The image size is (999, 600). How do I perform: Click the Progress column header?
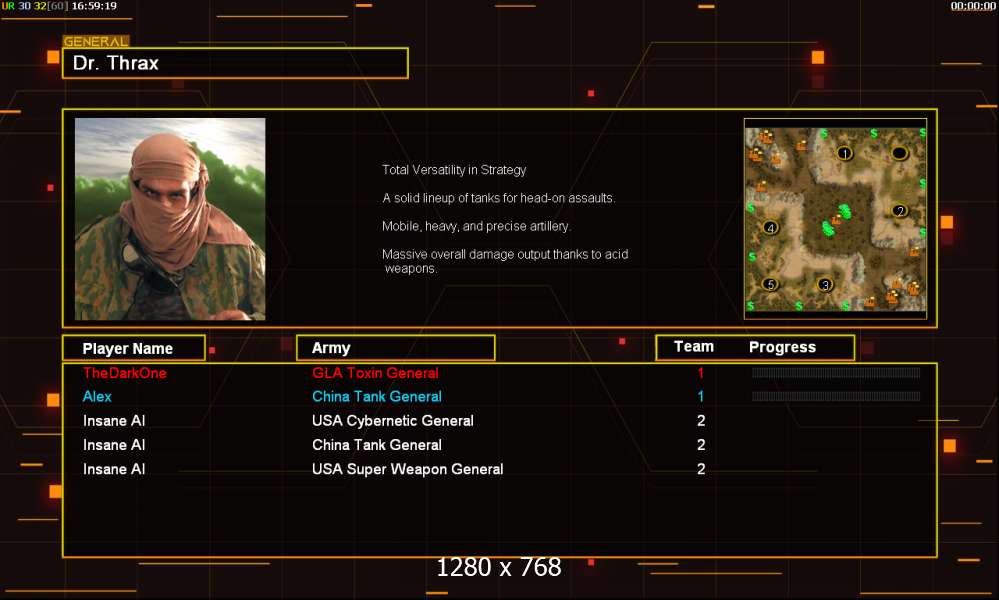(x=782, y=347)
